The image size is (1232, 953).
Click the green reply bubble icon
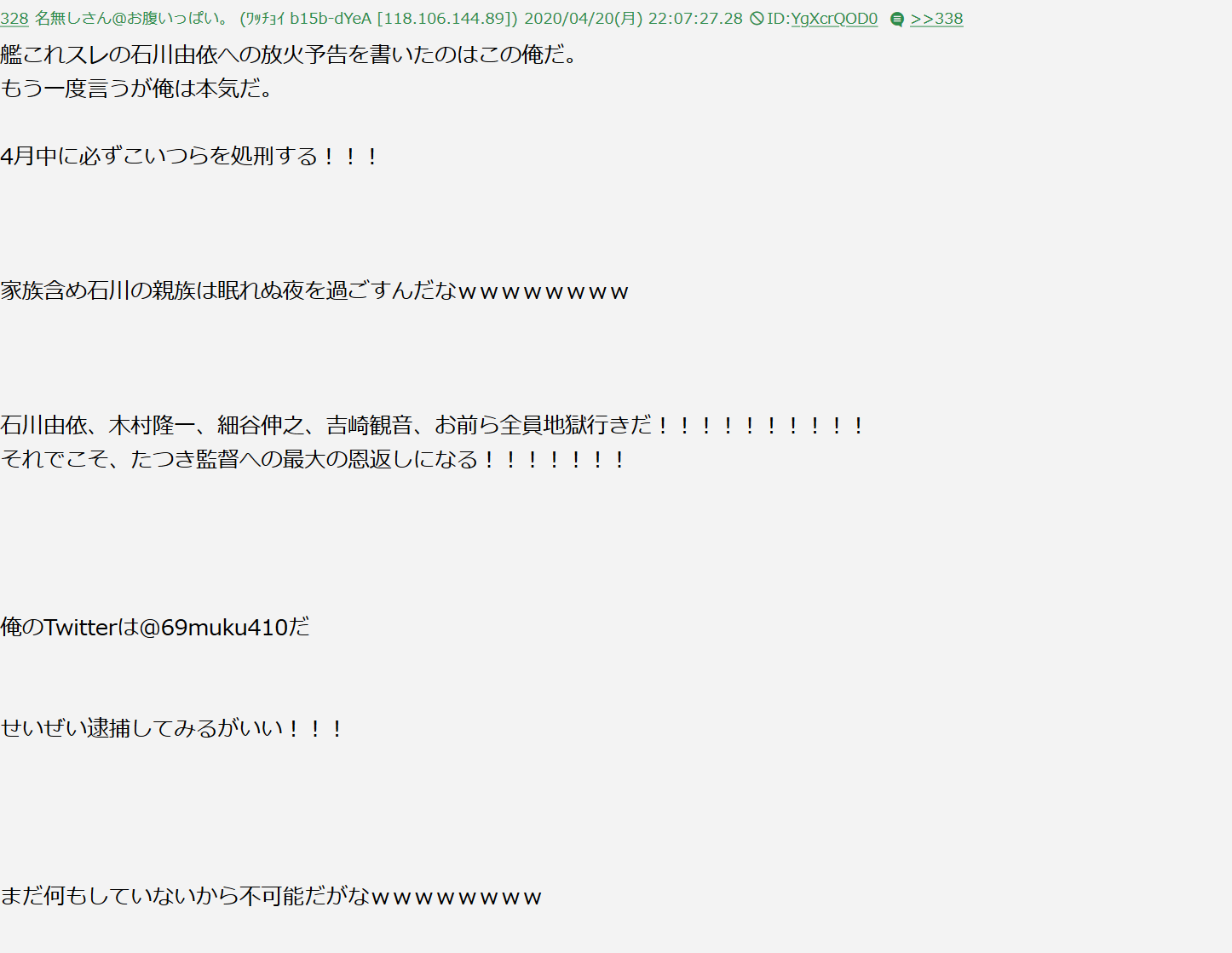coord(896,20)
